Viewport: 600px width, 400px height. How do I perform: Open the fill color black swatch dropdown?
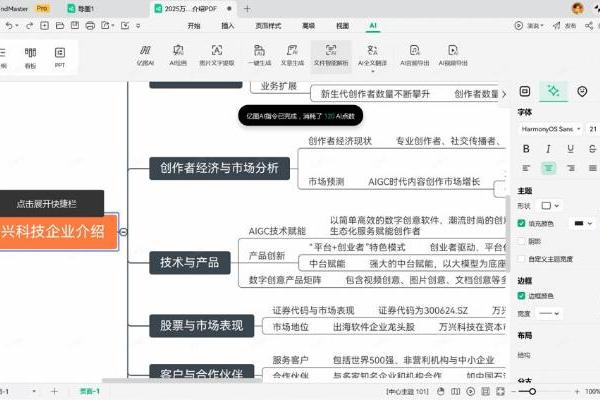point(590,224)
